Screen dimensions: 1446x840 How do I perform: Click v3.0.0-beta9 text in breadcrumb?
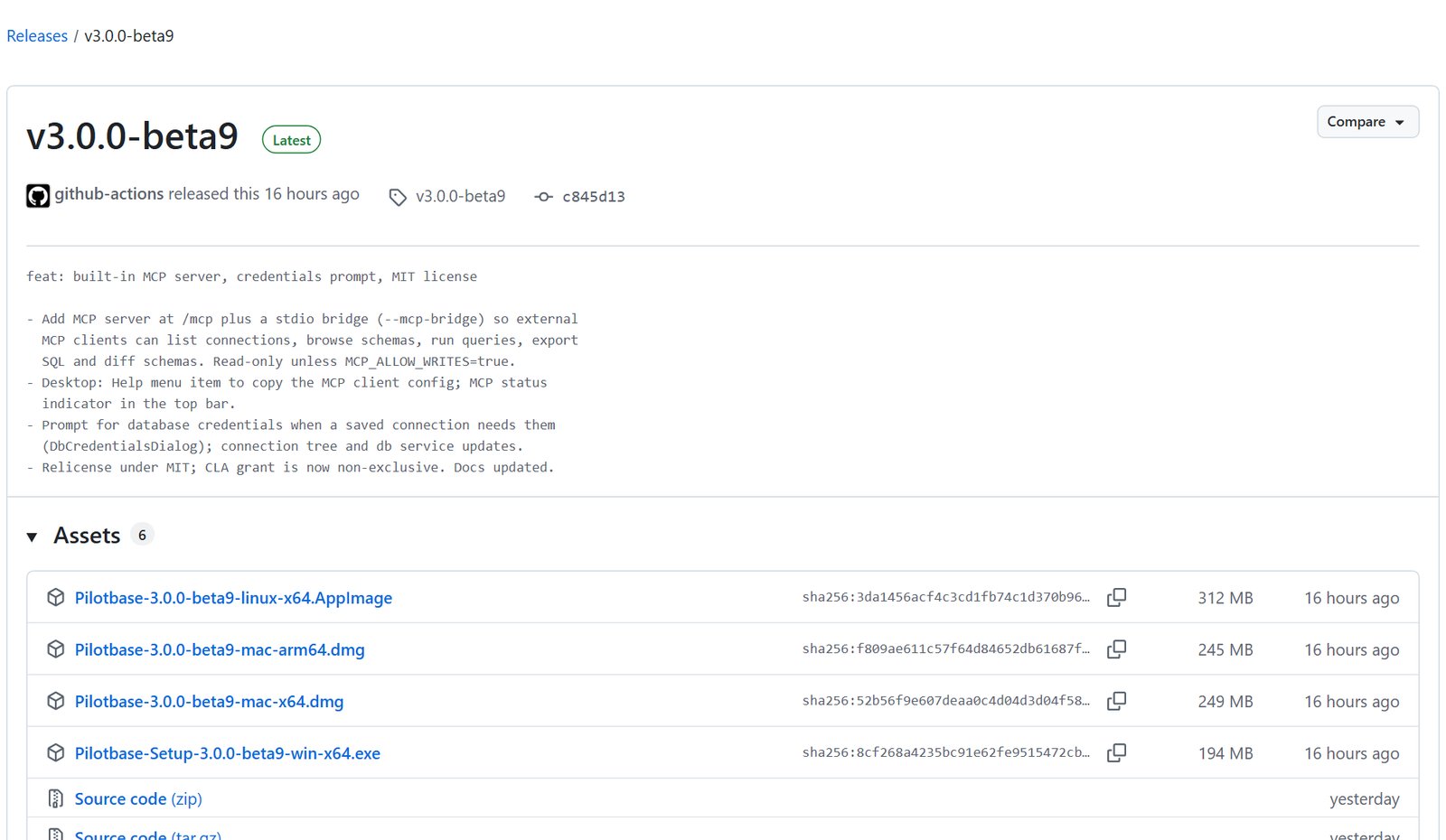pyautogui.click(x=129, y=36)
